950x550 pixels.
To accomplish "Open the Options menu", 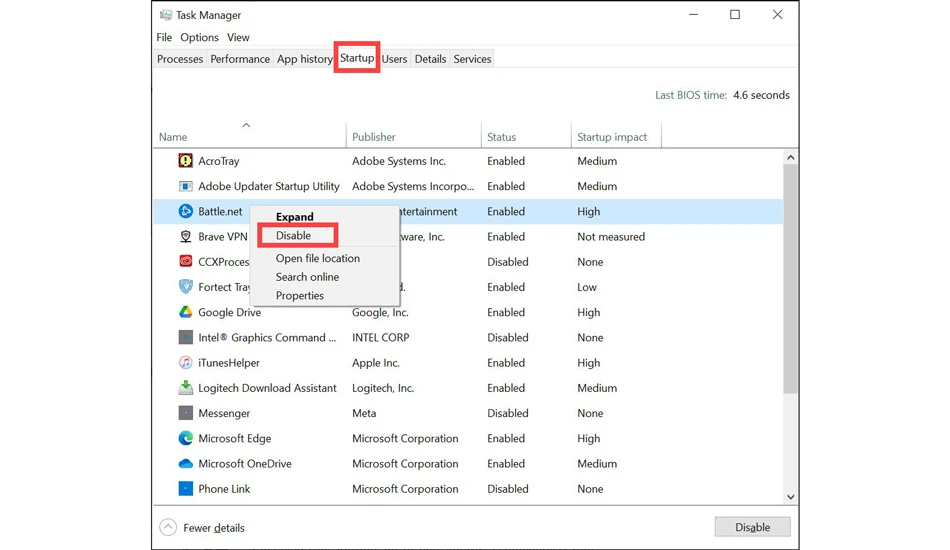I will [x=199, y=37].
